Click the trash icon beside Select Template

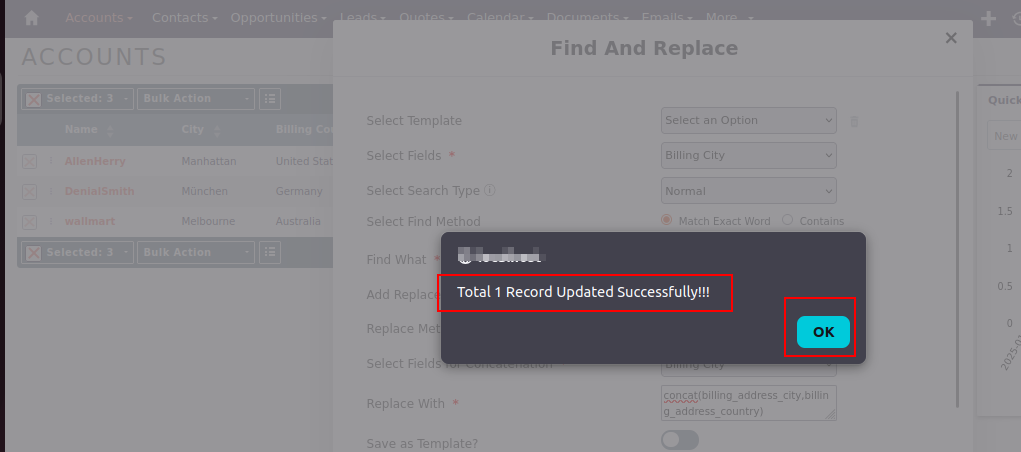[x=854, y=121]
